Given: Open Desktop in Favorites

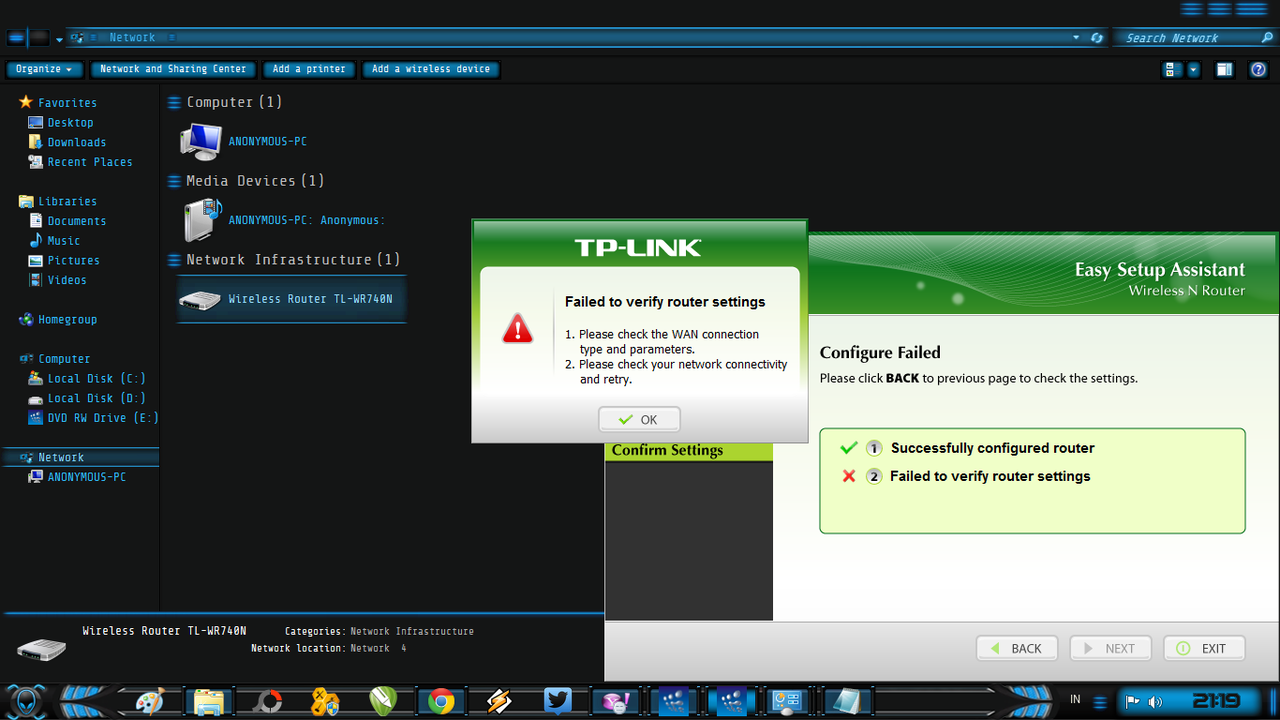Looking at the screenshot, I should tap(61, 123).
